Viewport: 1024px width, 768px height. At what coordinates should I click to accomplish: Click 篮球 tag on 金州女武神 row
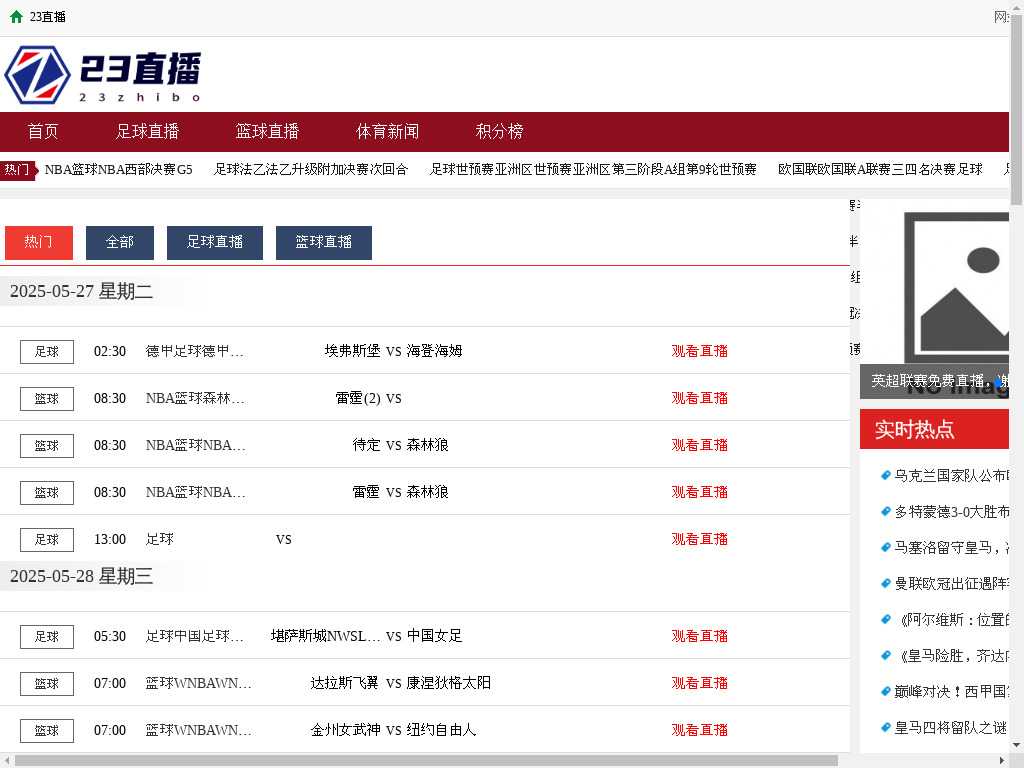coord(46,730)
